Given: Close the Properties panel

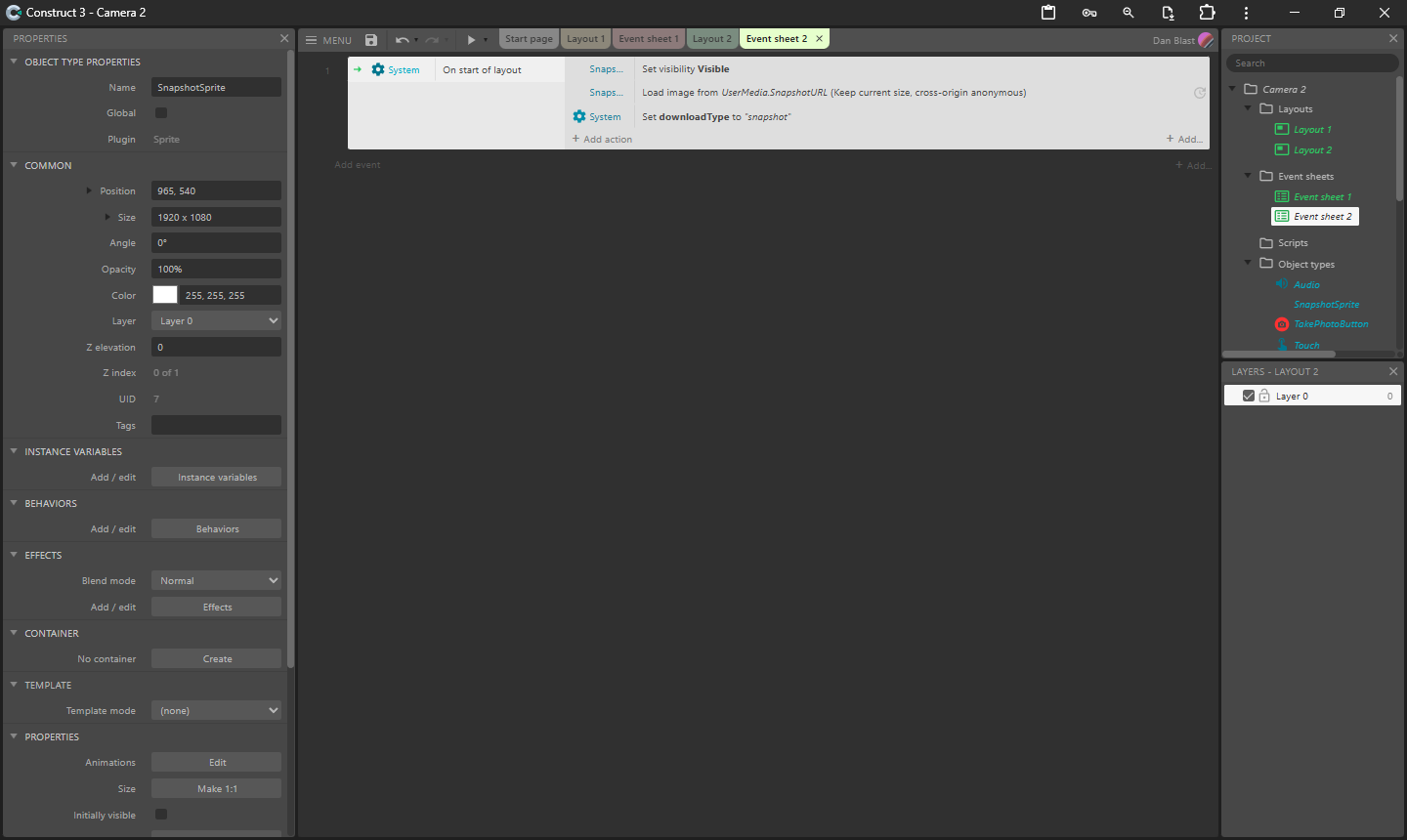Looking at the screenshot, I should (284, 38).
